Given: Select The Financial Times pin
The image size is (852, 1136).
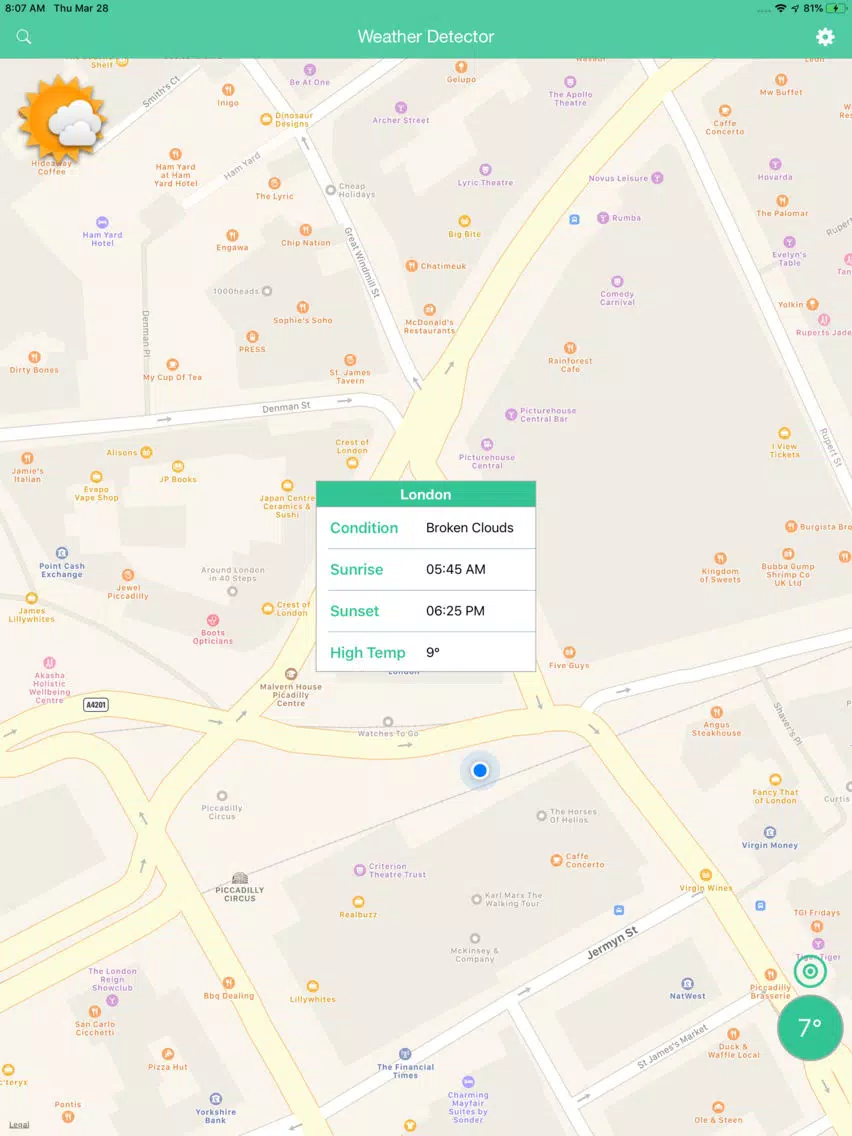Looking at the screenshot, I should pos(406,1054).
